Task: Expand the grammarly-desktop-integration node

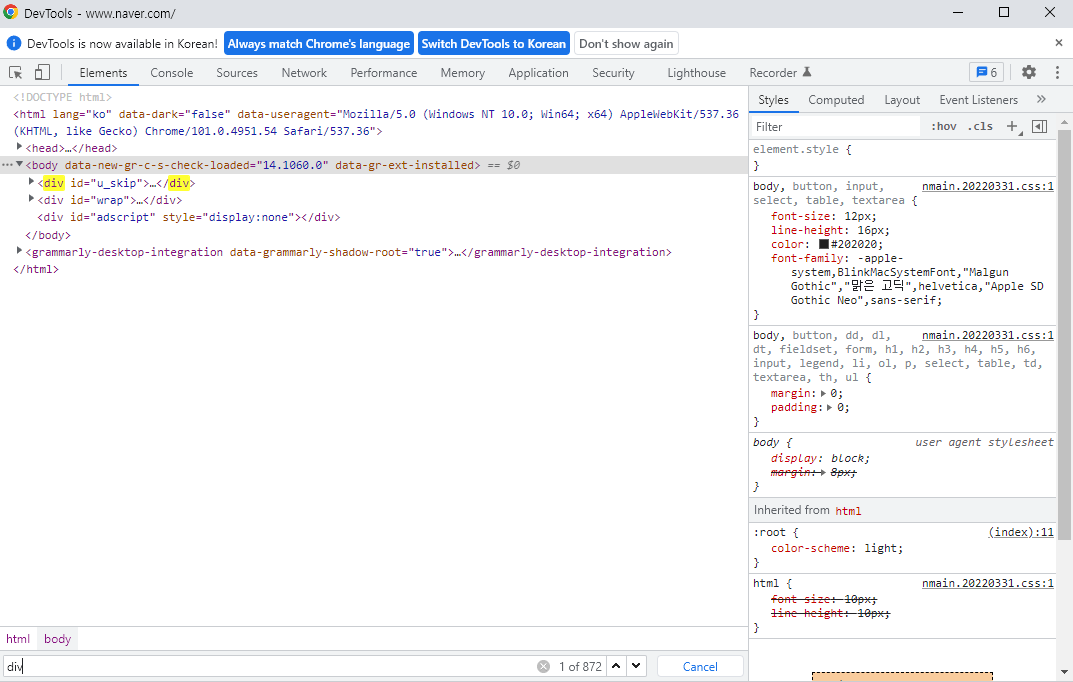Action: [x=19, y=251]
